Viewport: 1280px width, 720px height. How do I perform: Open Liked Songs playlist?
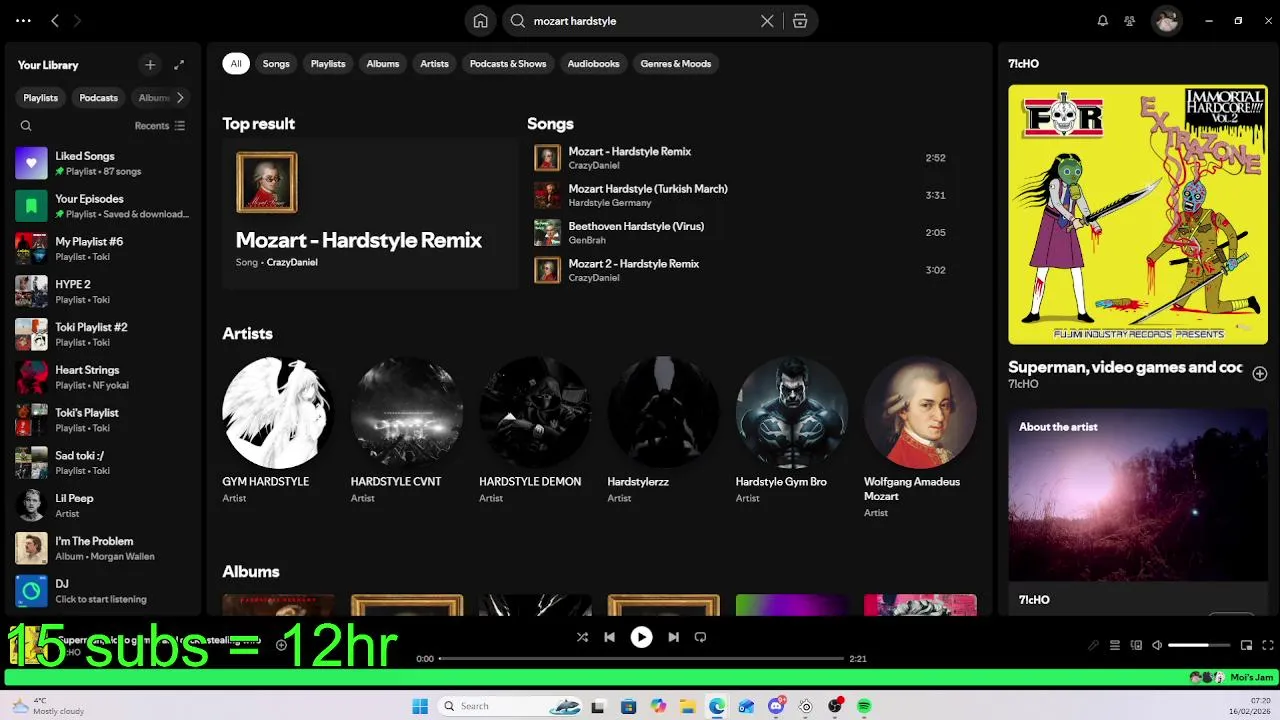click(101, 163)
